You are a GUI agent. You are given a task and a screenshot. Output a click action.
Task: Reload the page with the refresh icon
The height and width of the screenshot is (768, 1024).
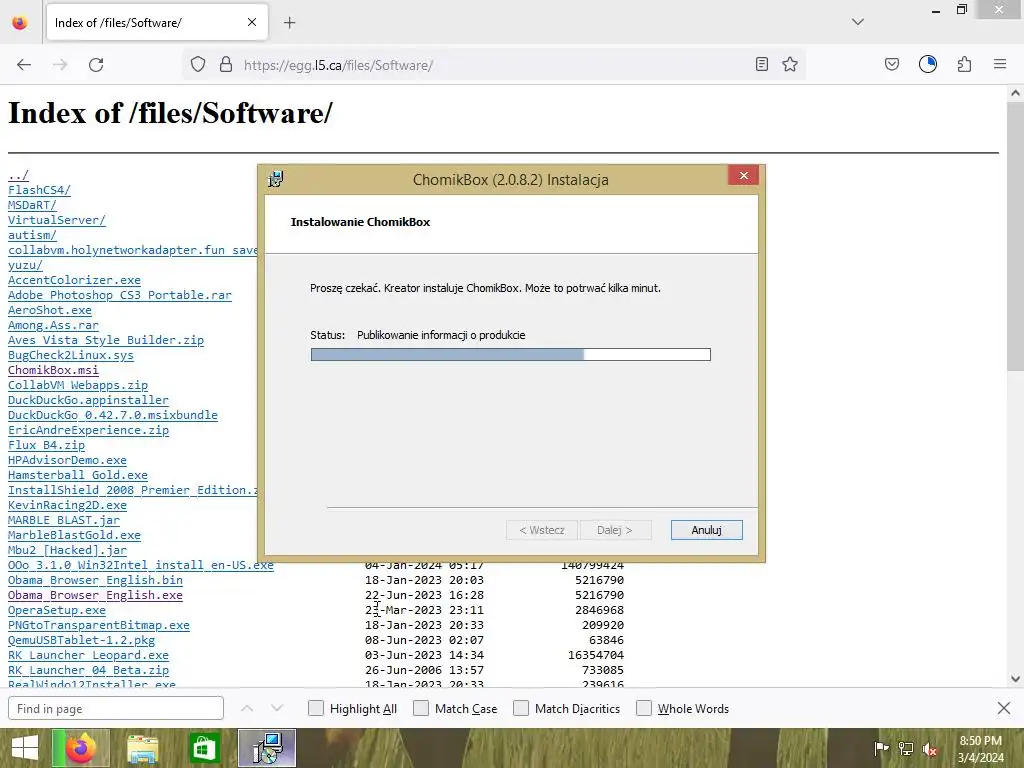96,65
